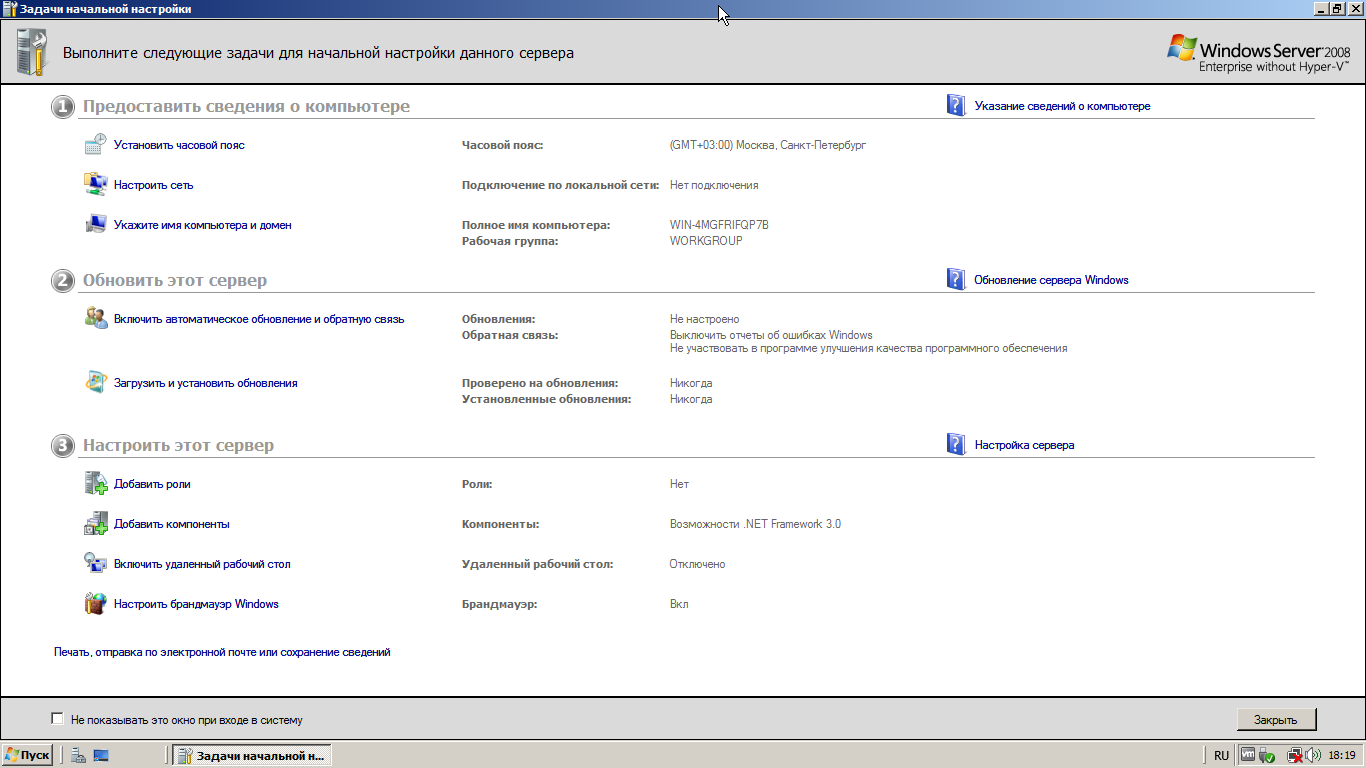This screenshot has height=768, width=1366.
Task: Click the Выключить отчеты об ошибках Windows text
Action: [771, 335]
